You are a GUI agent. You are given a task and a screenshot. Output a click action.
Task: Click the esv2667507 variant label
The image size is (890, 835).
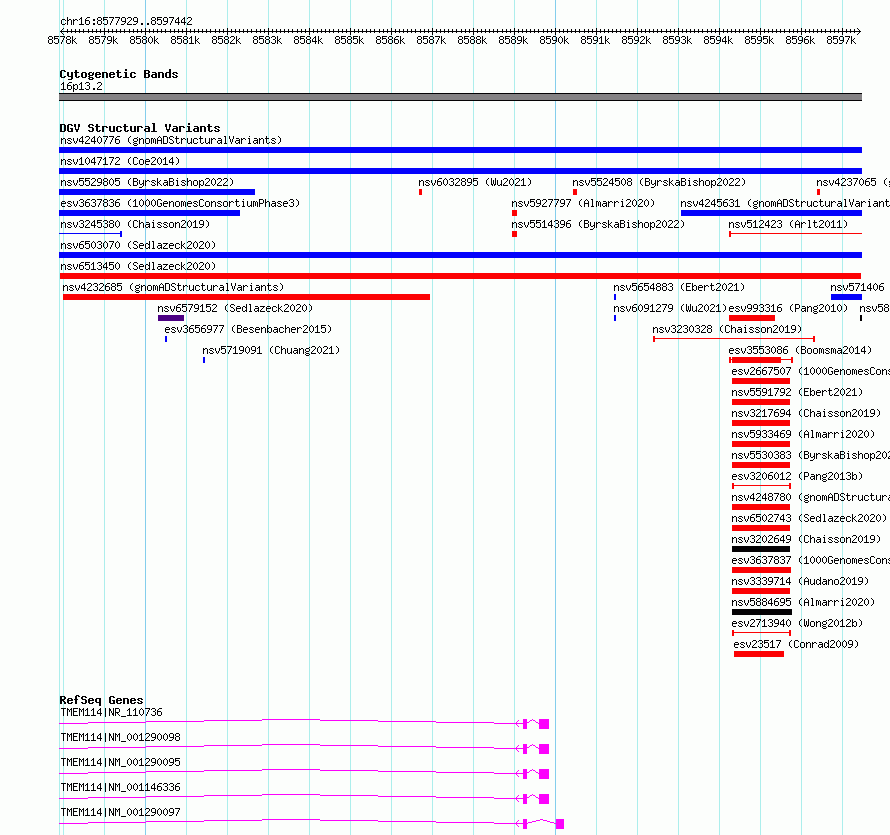[811, 371]
